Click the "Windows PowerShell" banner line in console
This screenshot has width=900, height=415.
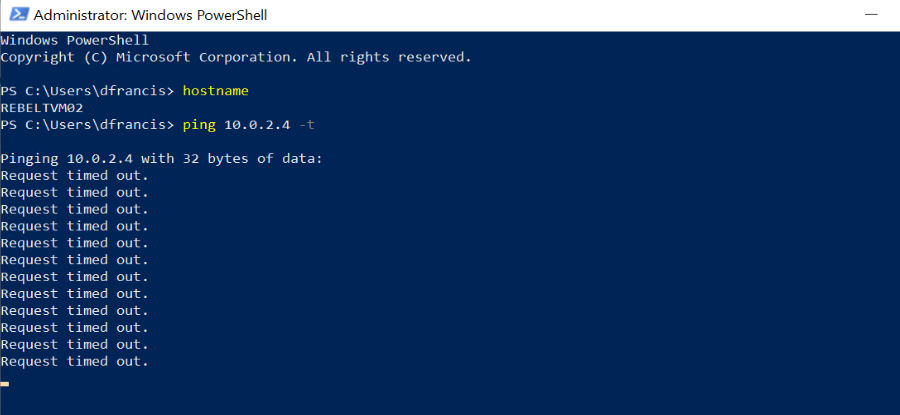75,41
